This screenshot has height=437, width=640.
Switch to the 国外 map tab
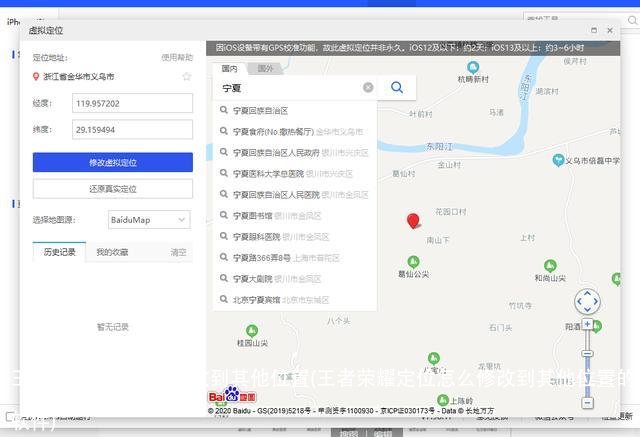click(x=265, y=68)
